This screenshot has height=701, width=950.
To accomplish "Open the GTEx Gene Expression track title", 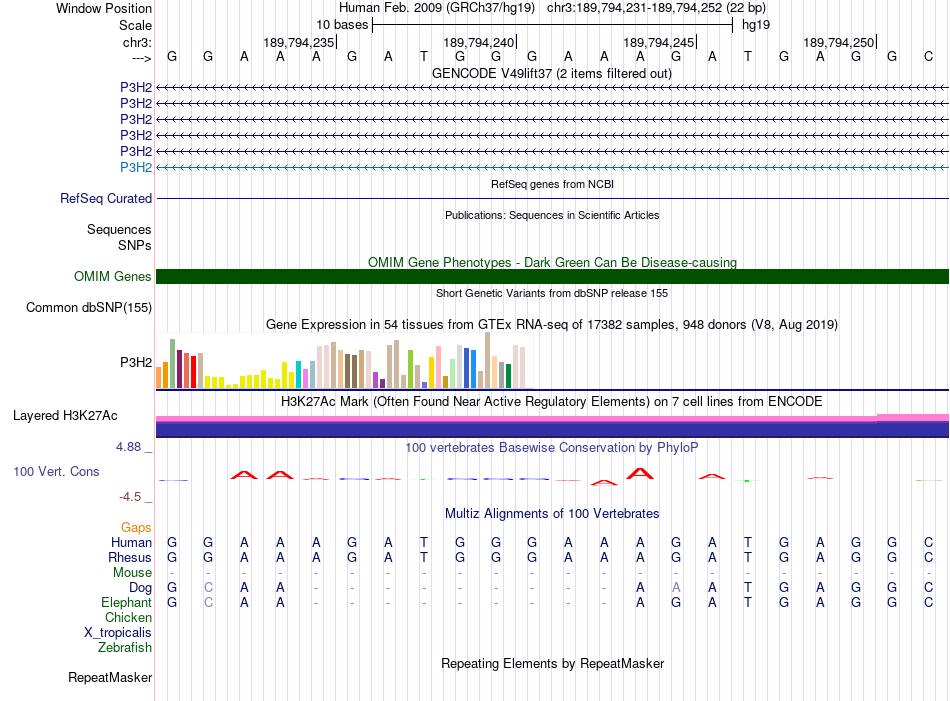I will 552,325.
